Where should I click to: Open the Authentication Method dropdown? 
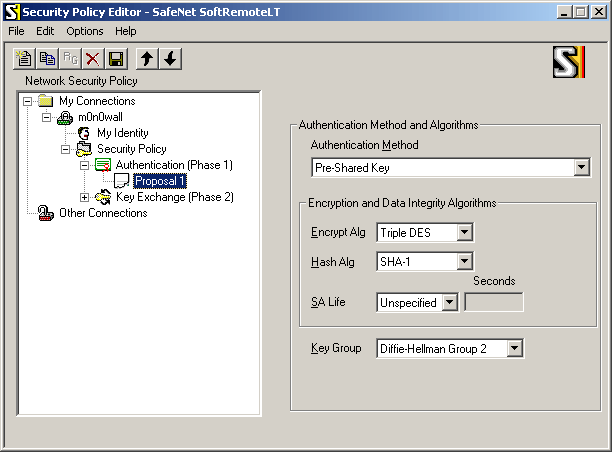(x=582, y=167)
